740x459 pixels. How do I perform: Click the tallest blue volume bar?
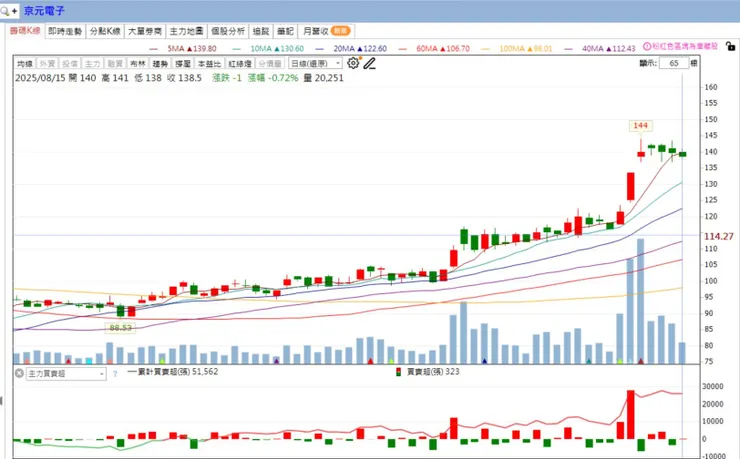[640, 301]
